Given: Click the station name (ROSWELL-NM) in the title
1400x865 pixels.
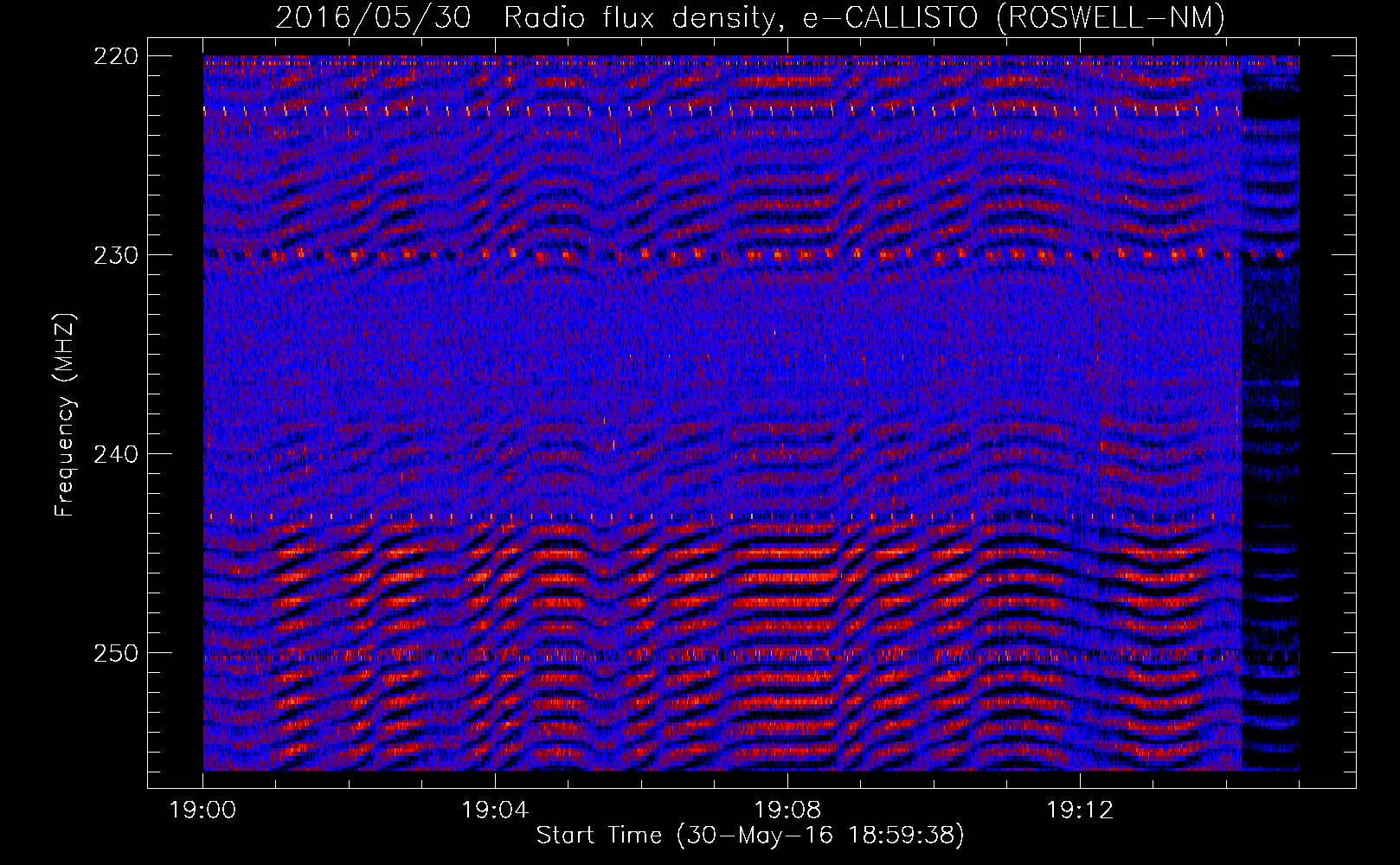Looking at the screenshot, I should coord(1111,16).
